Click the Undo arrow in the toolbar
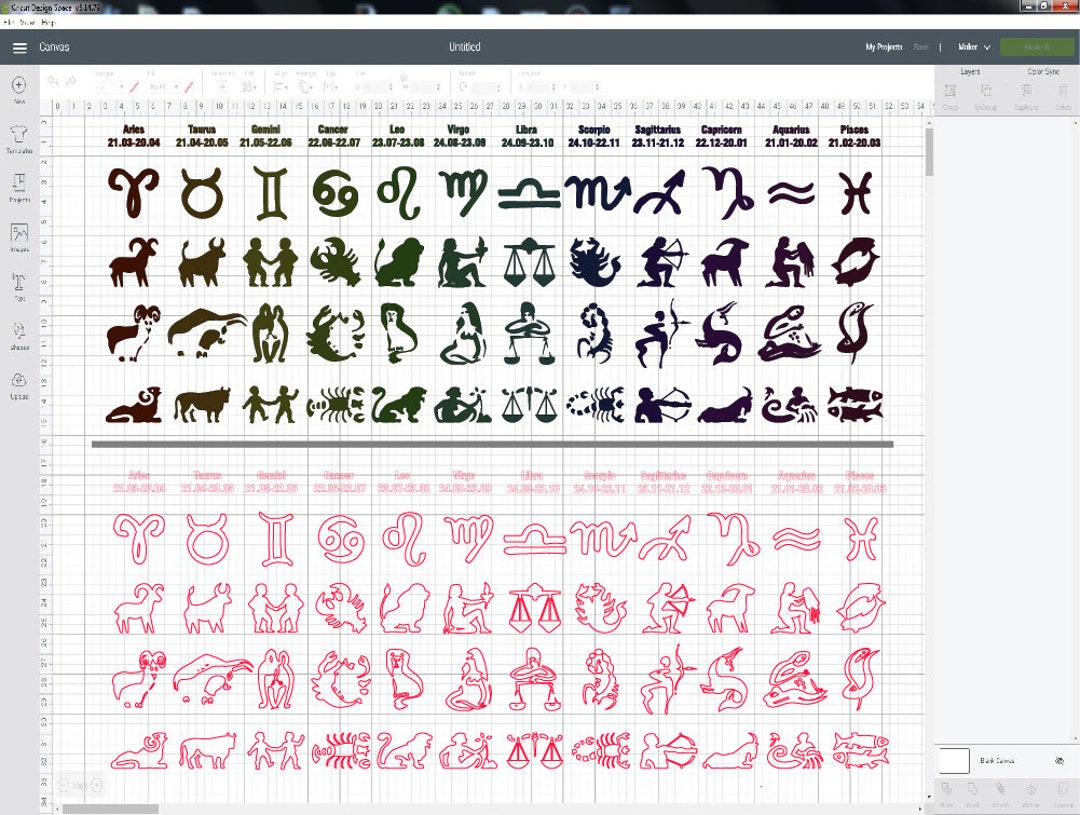This screenshot has width=1080, height=815. 51,80
